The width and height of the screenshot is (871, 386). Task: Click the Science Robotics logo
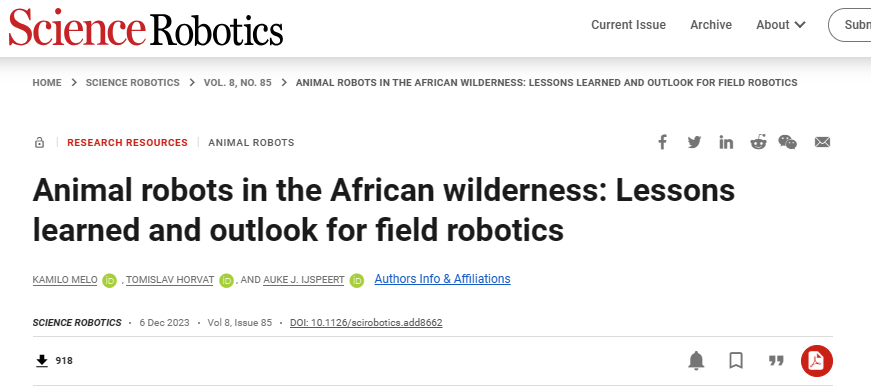146,28
